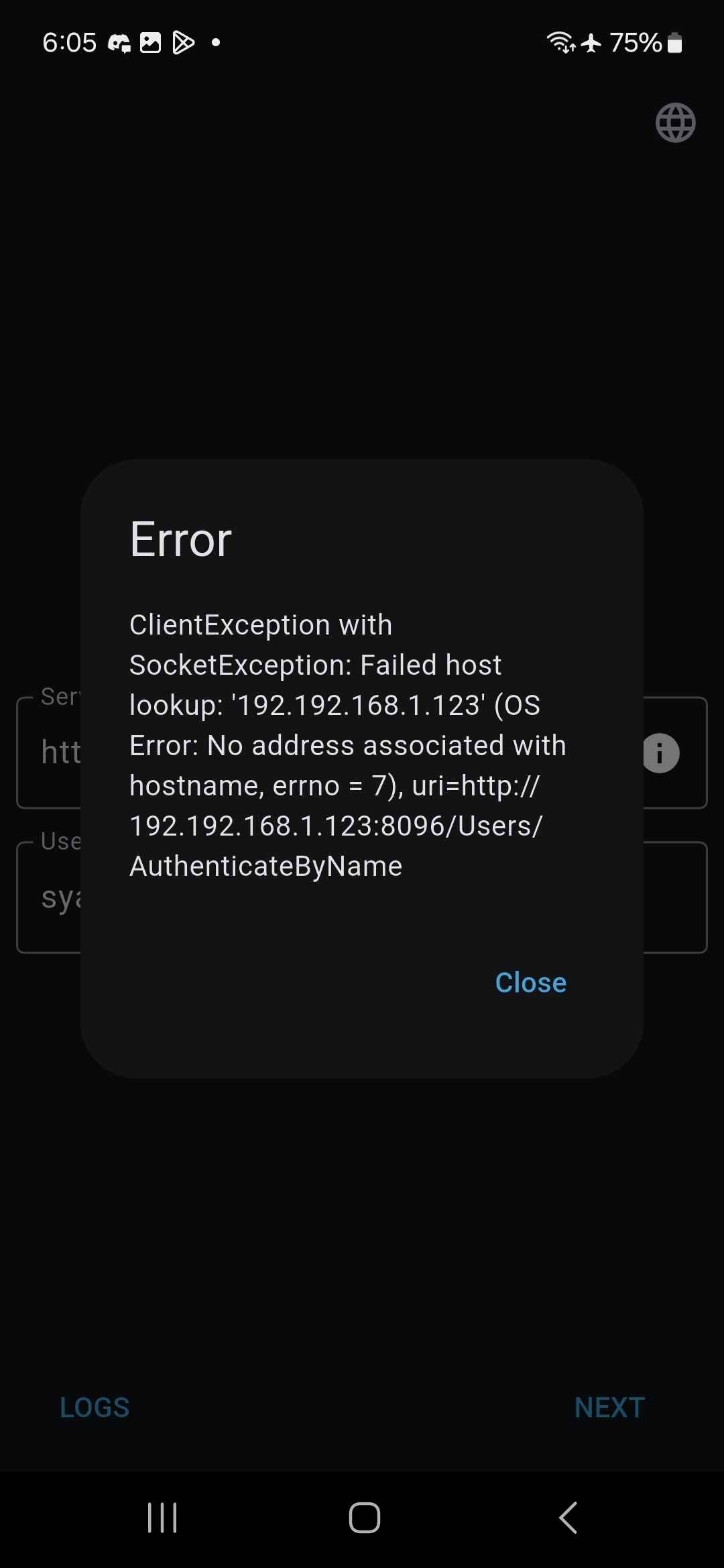The width and height of the screenshot is (724, 1568).
Task: Click the Error dialog title
Action: pos(181,539)
